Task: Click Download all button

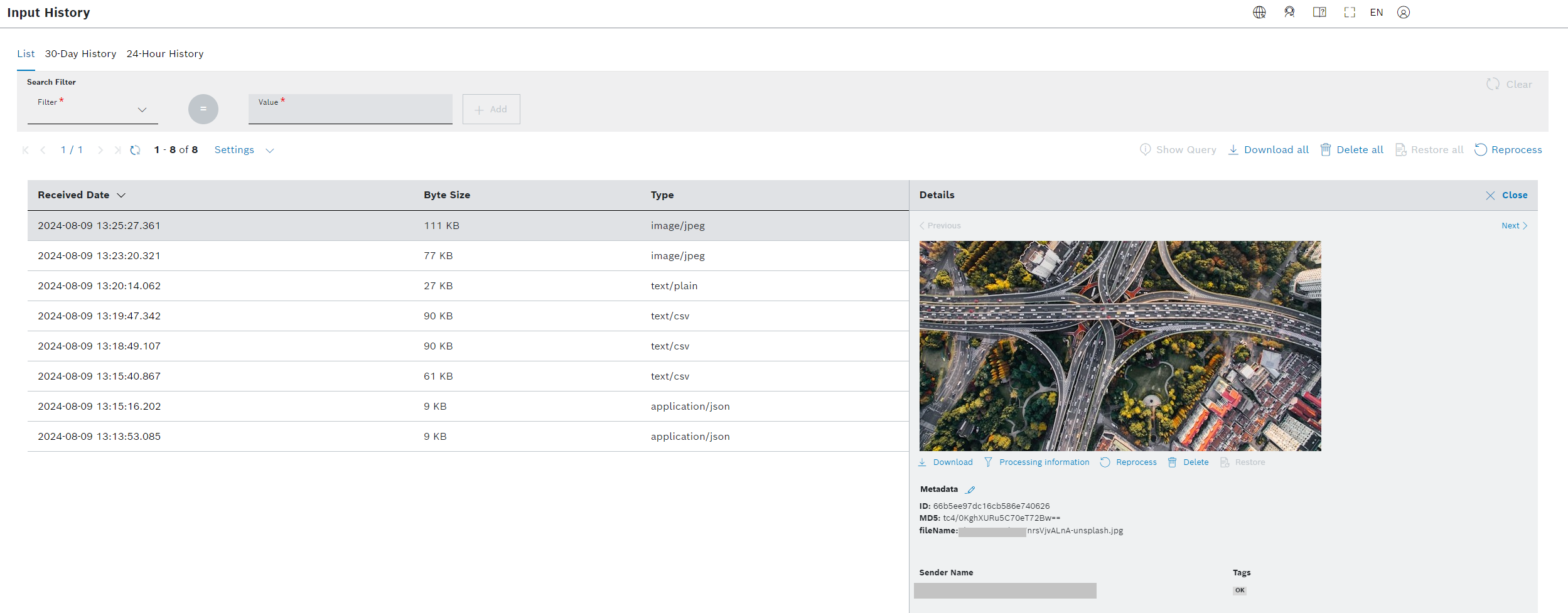Action: pos(1269,150)
